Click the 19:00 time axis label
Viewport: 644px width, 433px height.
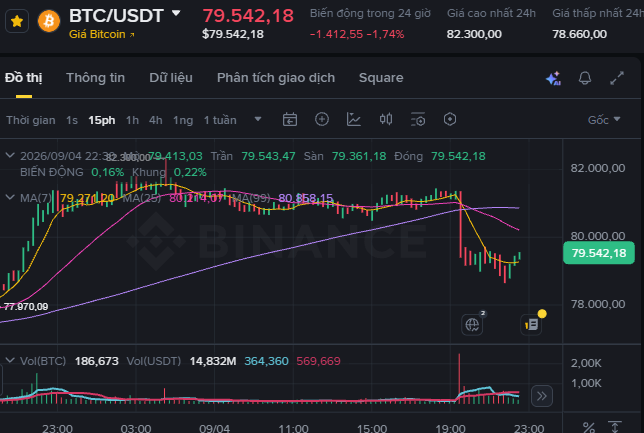click(x=450, y=428)
